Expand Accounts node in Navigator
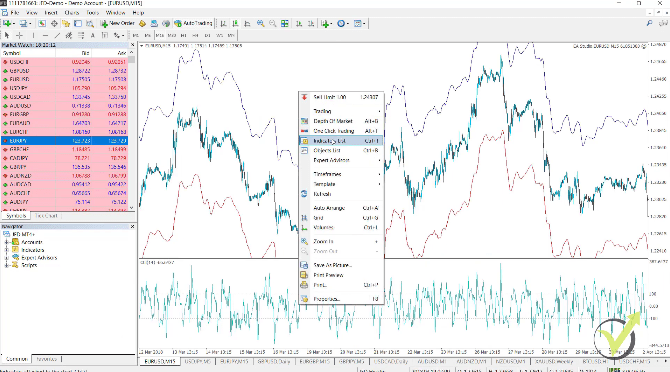 6,242
